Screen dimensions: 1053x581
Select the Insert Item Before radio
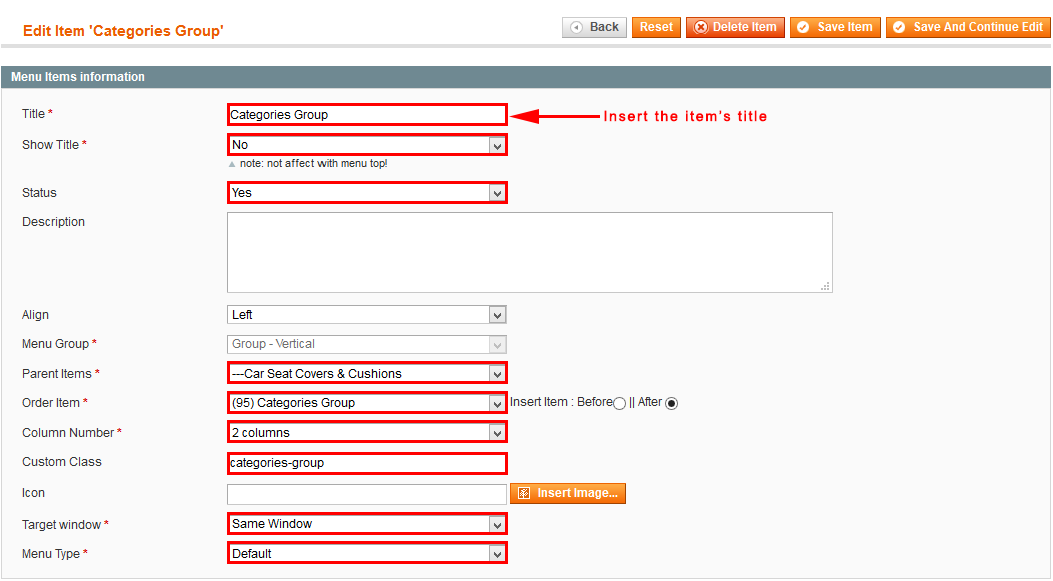point(619,403)
